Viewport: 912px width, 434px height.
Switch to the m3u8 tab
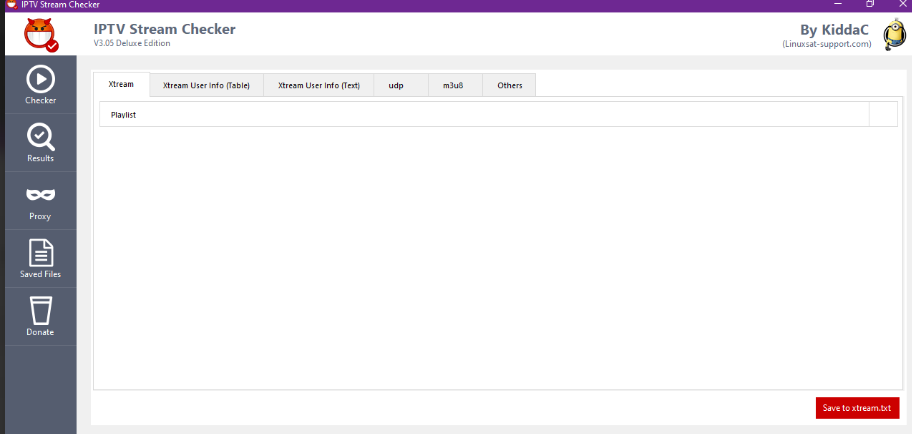(x=455, y=85)
